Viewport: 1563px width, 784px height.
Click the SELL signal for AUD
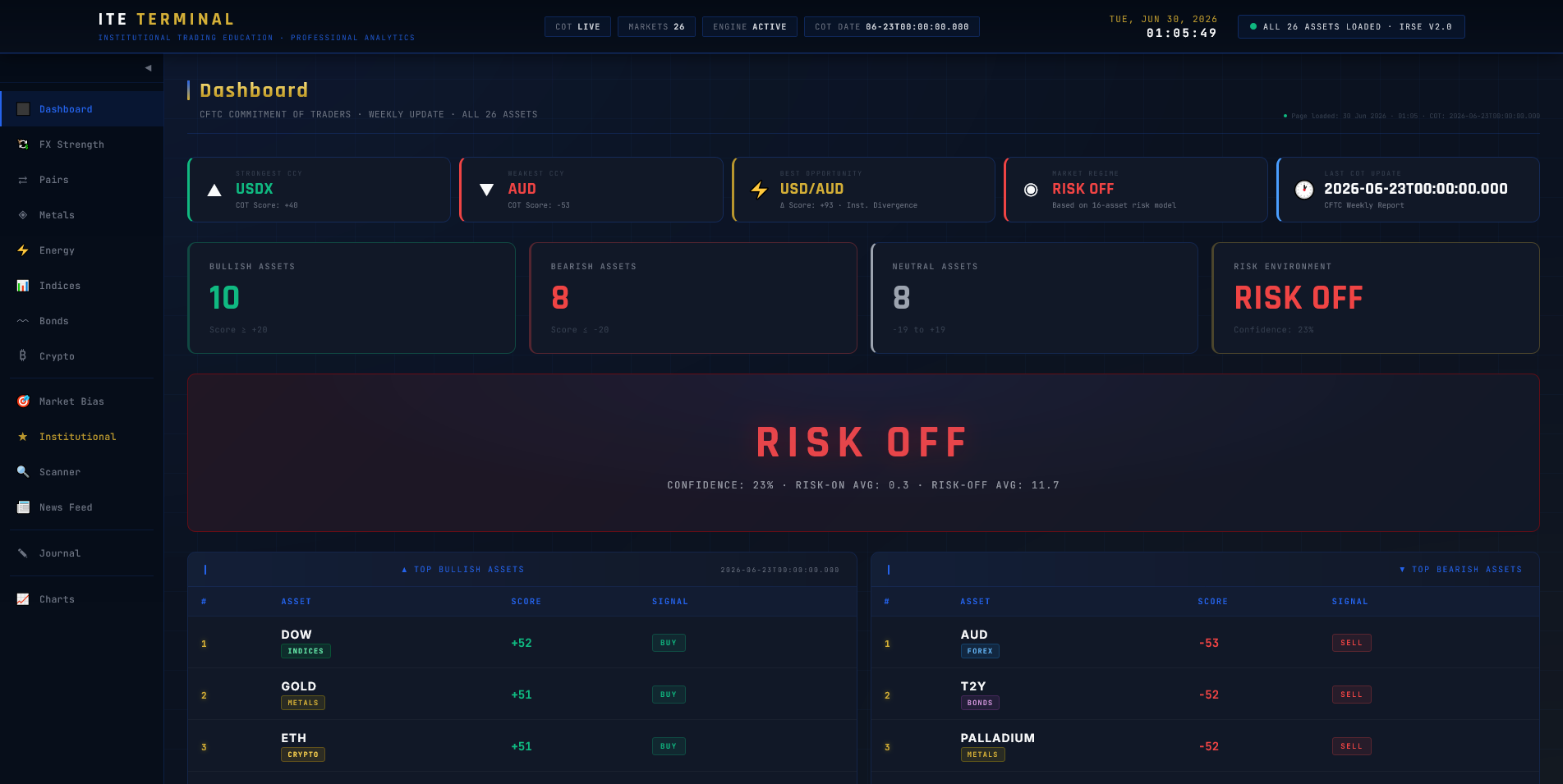pyautogui.click(x=1351, y=643)
